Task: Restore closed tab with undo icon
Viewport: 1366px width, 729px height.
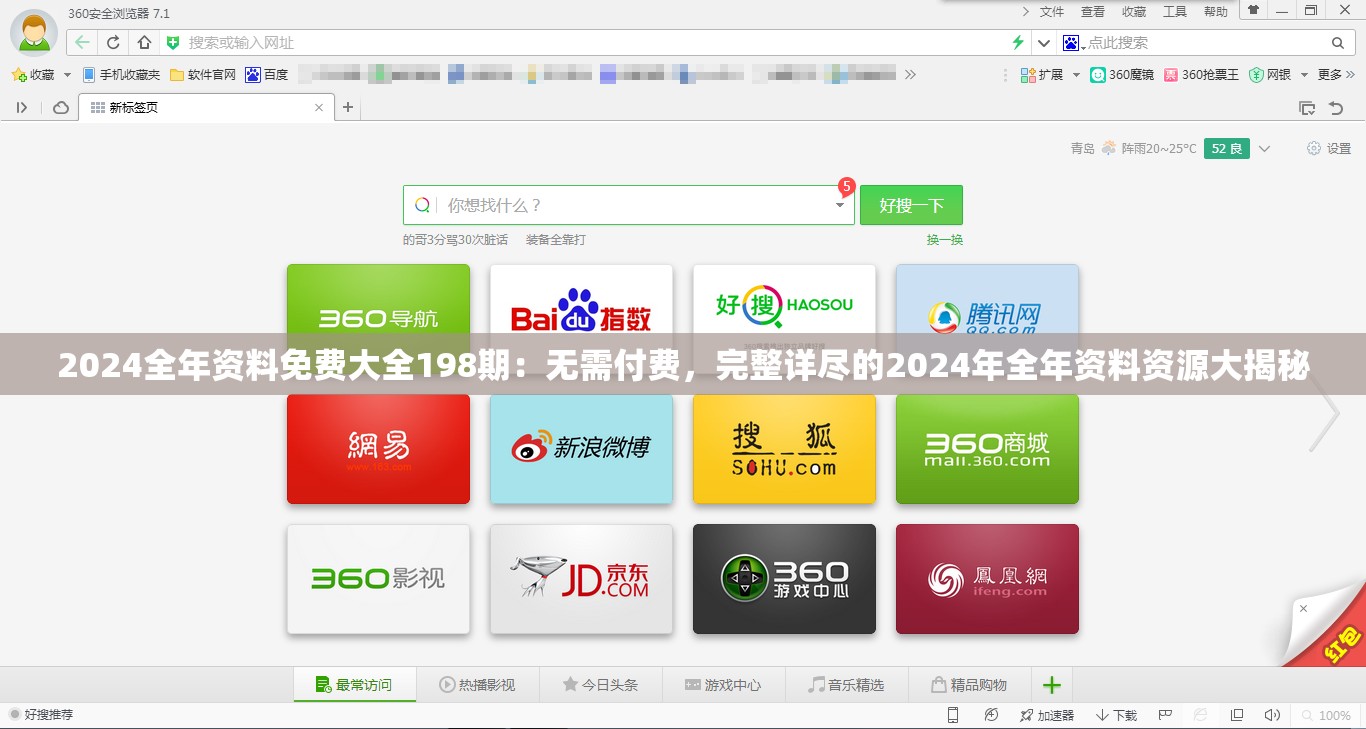Action: point(1336,107)
